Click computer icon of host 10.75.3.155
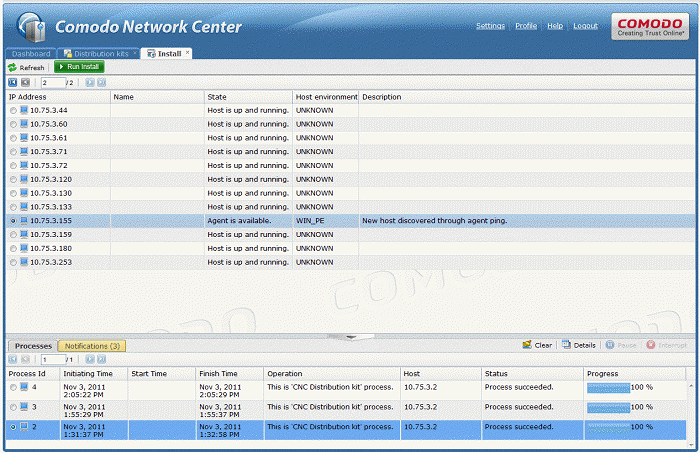 pyautogui.click(x=24, y=220)
